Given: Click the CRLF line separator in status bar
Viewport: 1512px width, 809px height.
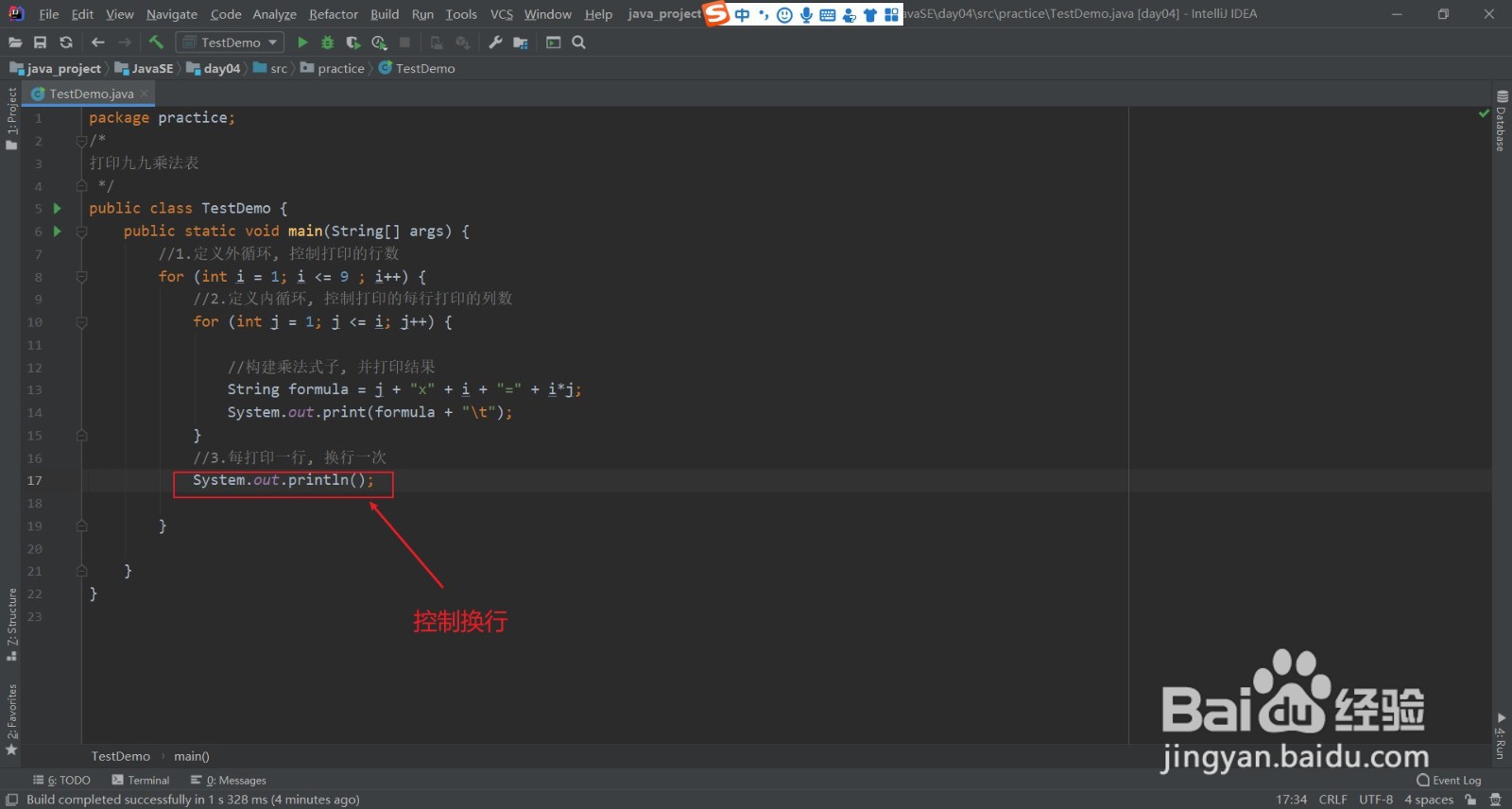Looking at the screenshot, I should [x=1333, y=800].
